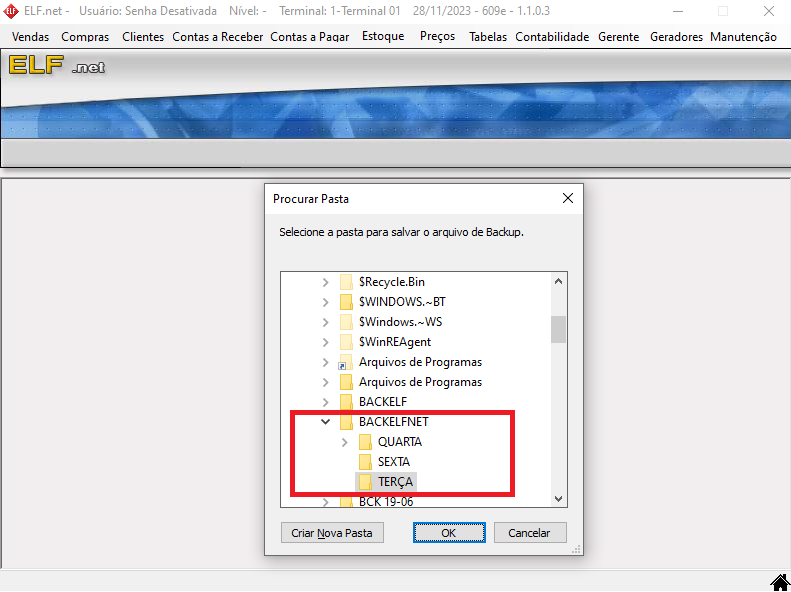Expand the $WINDOWS.~BT folder
This screenshot has height=592, width=791.
[x=325, y=303]
